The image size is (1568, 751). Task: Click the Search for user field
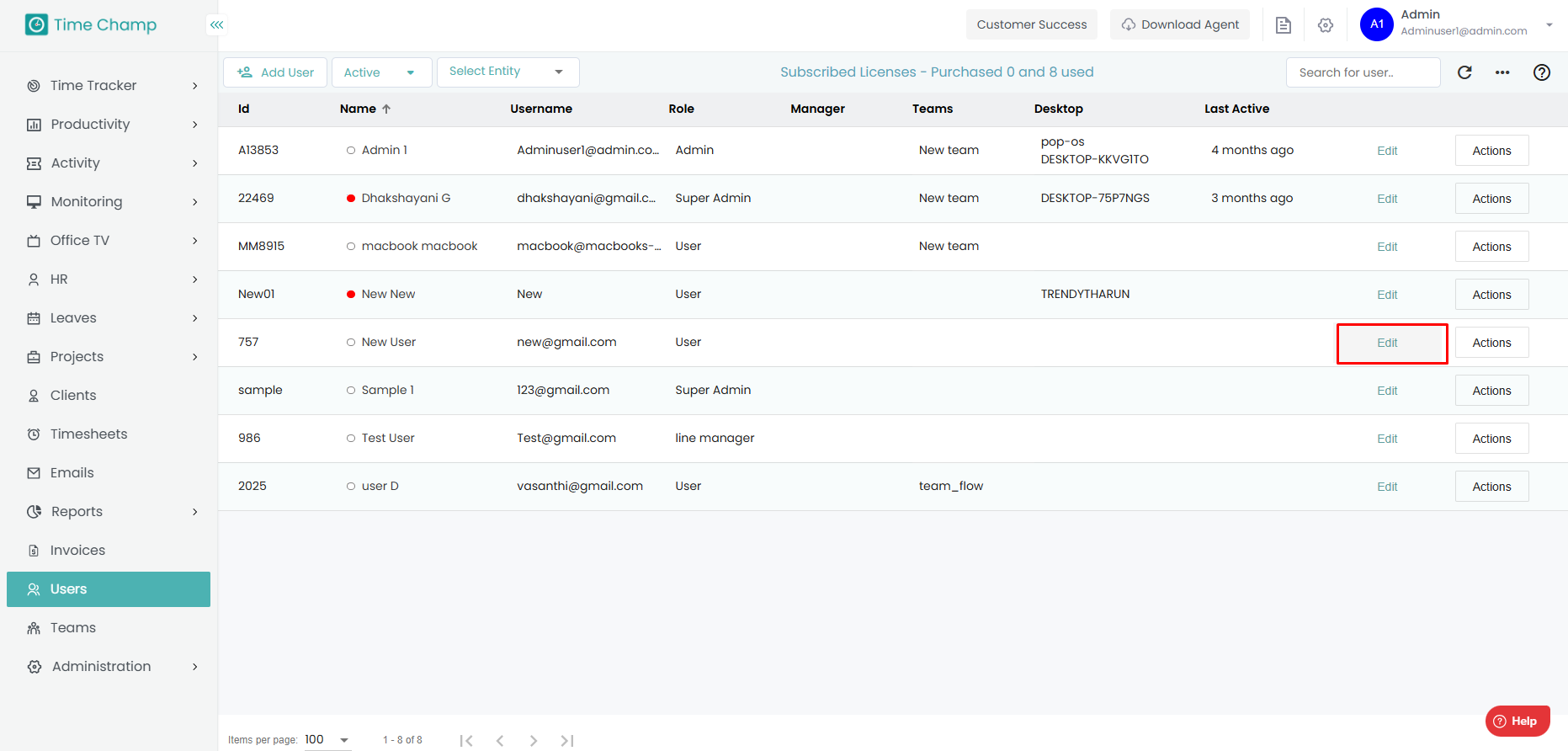click(1362, 72)
